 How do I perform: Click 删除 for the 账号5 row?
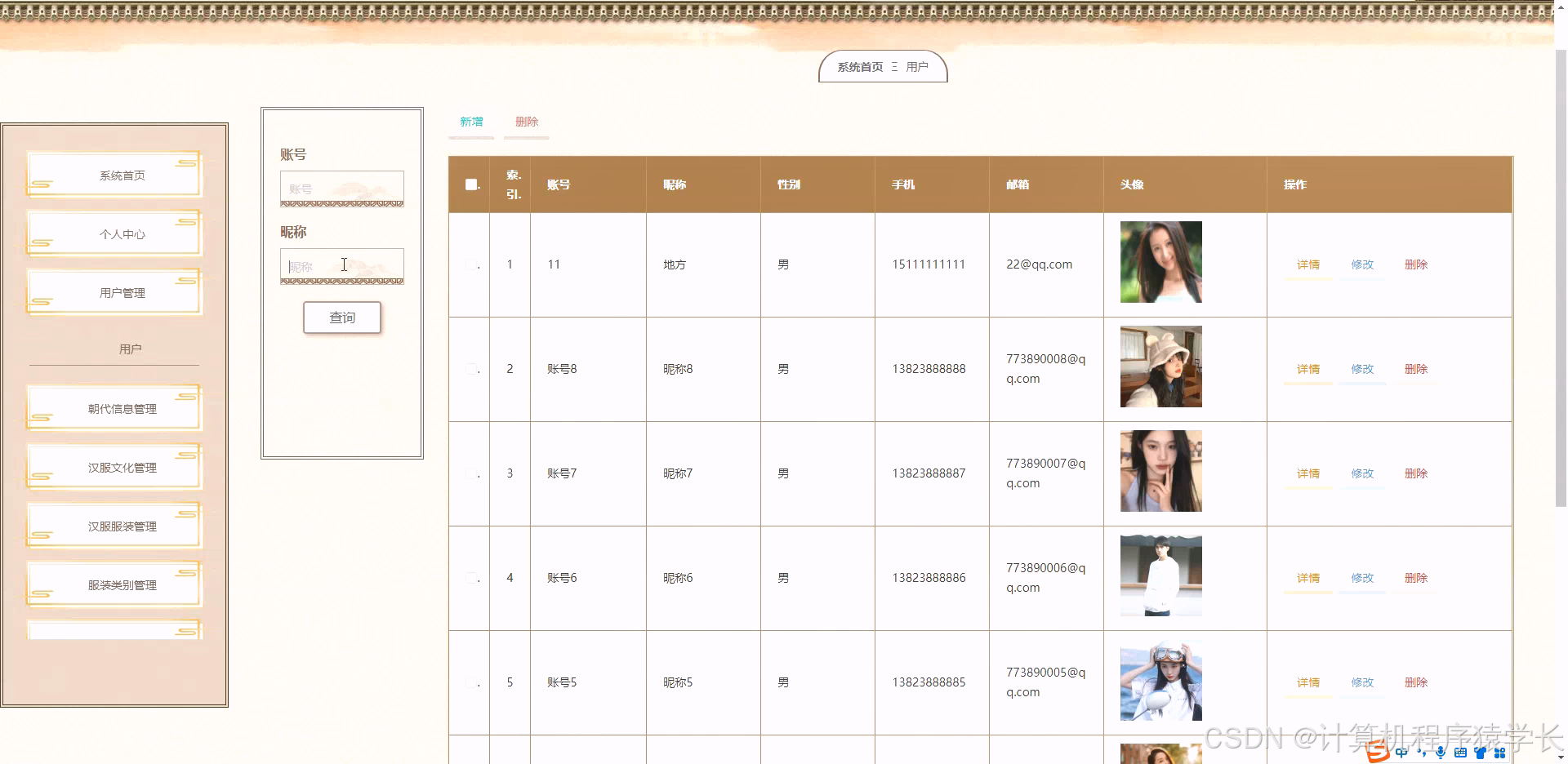(x=1416, y=682)
